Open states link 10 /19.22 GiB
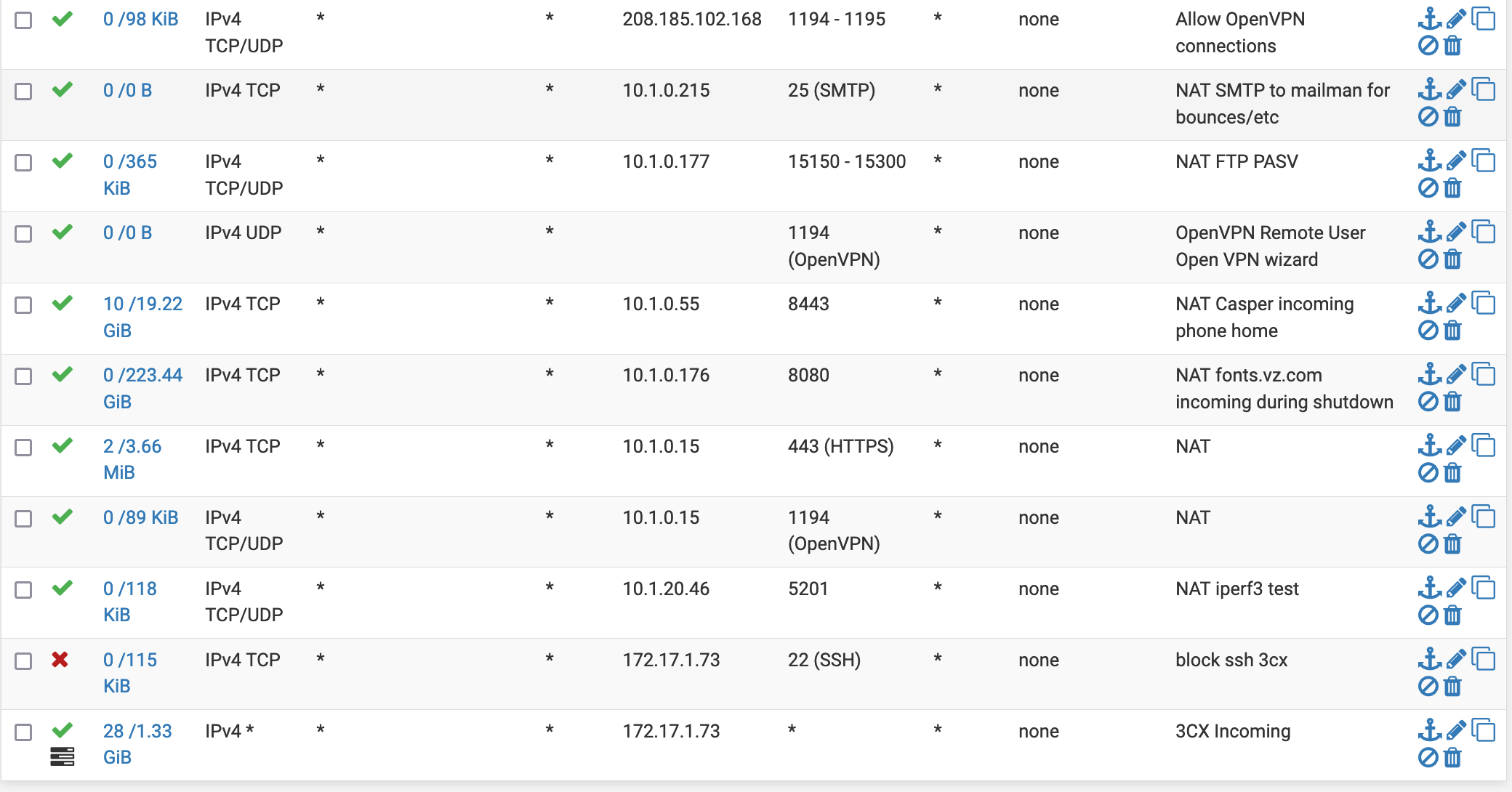Image resolution: width=1512 pixels, height=792 pixels. (142, 317)
